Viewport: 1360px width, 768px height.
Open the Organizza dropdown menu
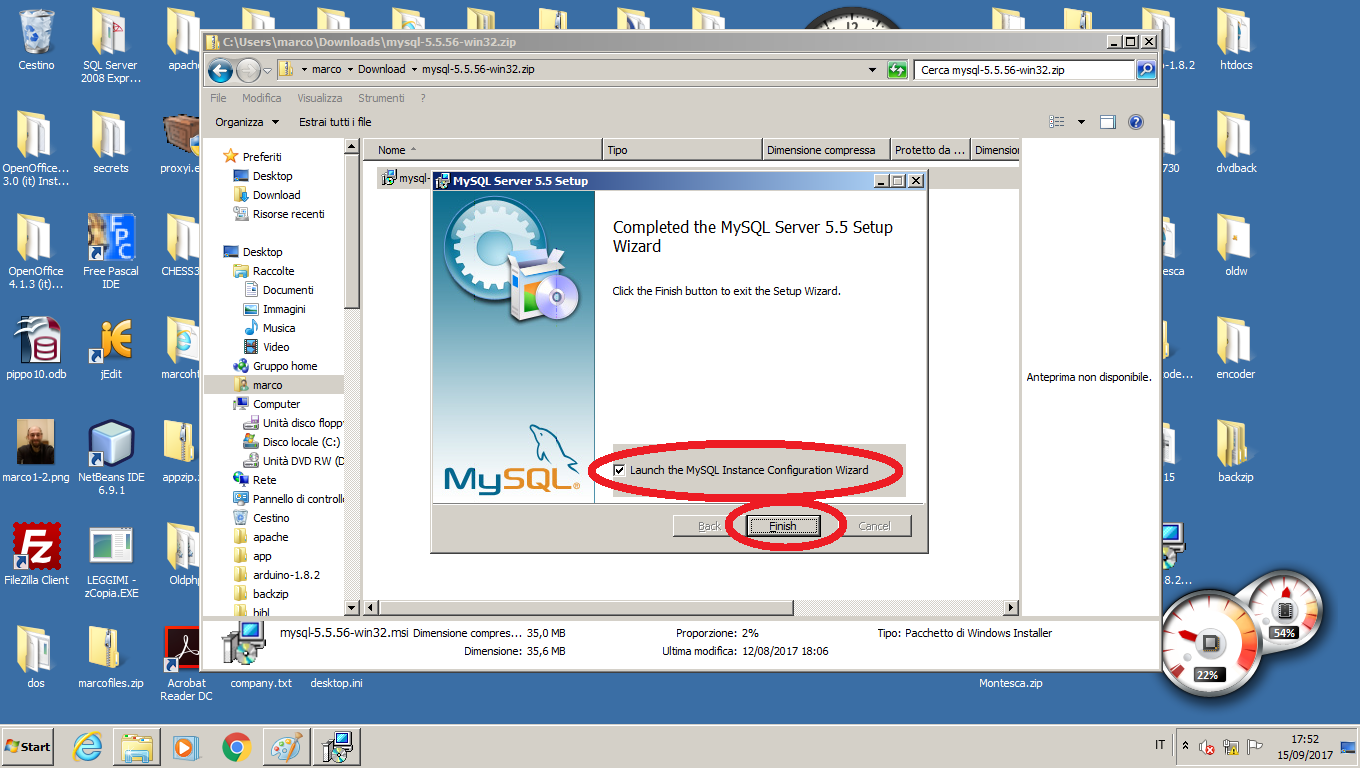246,122
